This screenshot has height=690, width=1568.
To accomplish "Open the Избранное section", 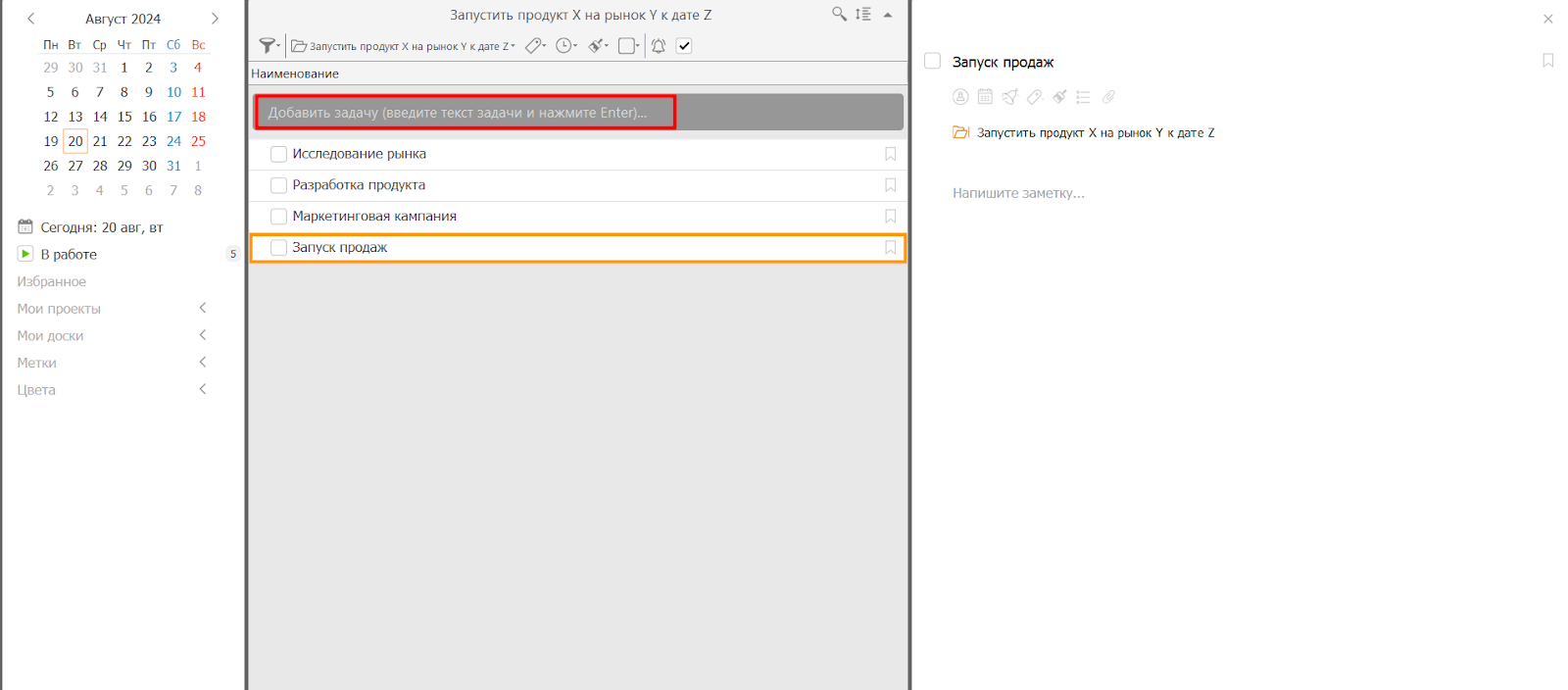I will (51, 281).
